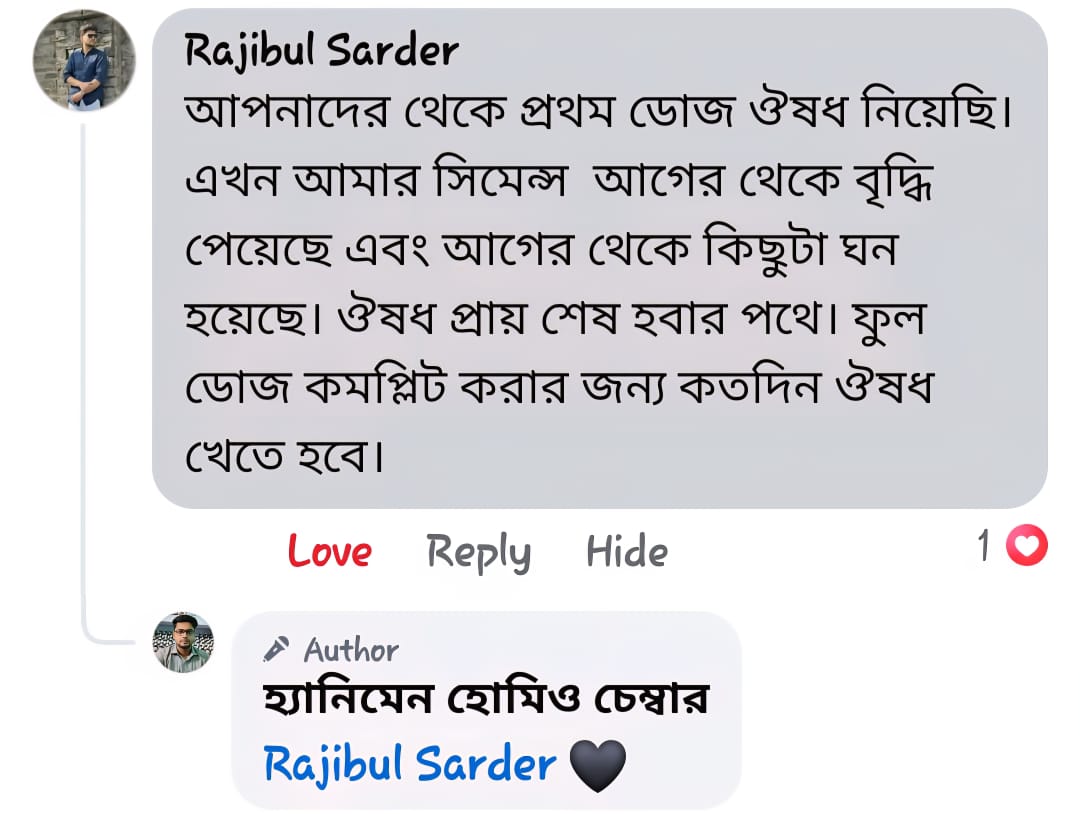
Task: Open the হ্যানিমেন হোমিও চেম্বার page name
Action: click(x=485, y=698)
